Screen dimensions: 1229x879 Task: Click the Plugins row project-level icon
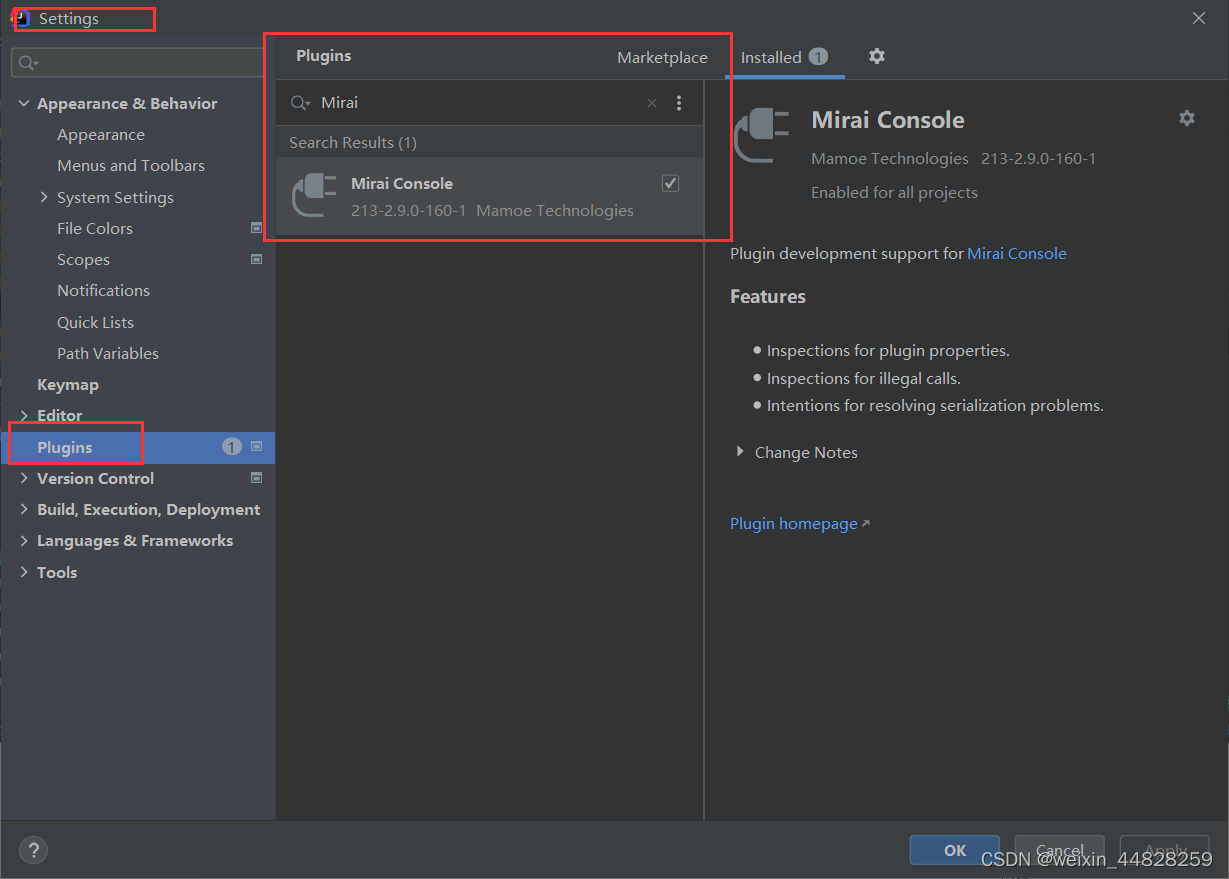(256, 447)
